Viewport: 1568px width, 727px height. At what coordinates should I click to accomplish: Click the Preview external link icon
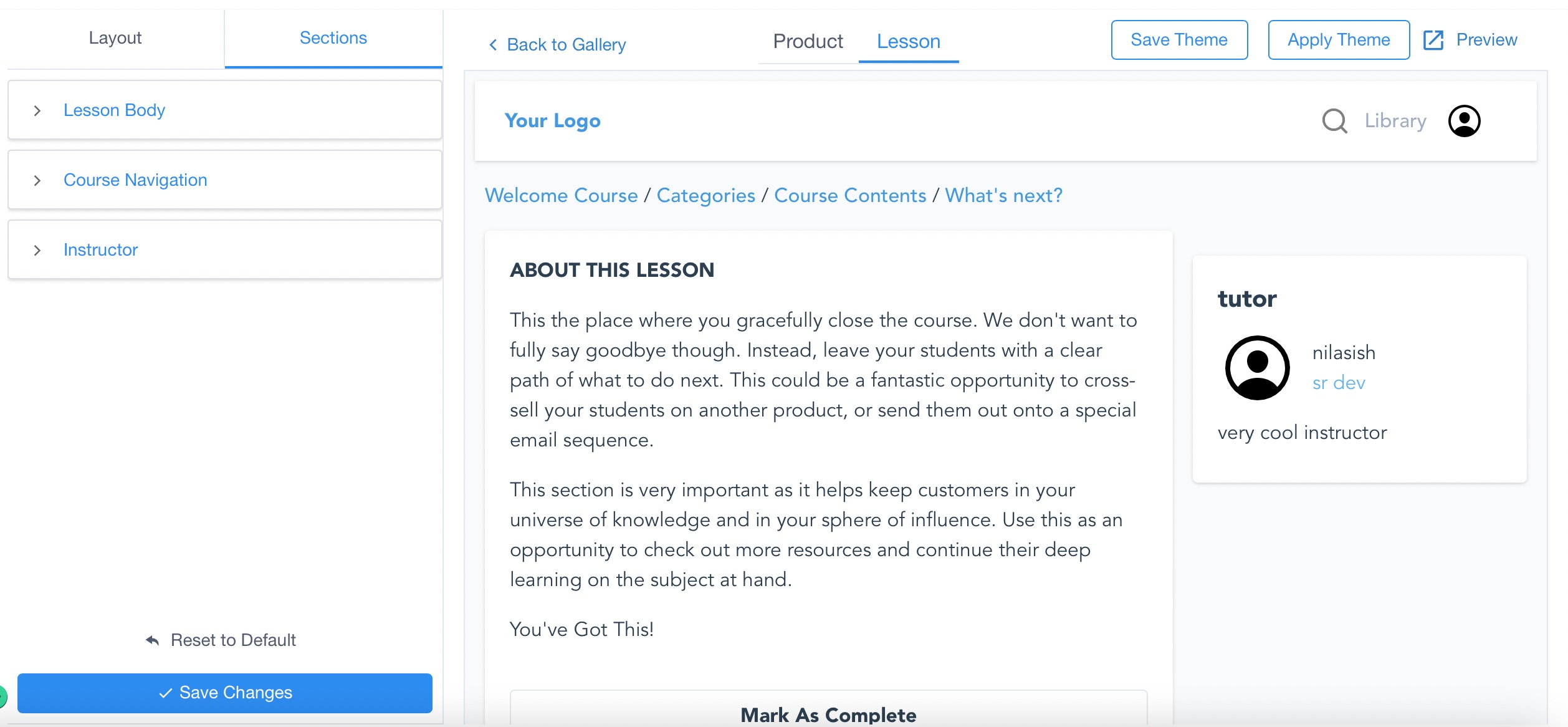click(1433, 40)
